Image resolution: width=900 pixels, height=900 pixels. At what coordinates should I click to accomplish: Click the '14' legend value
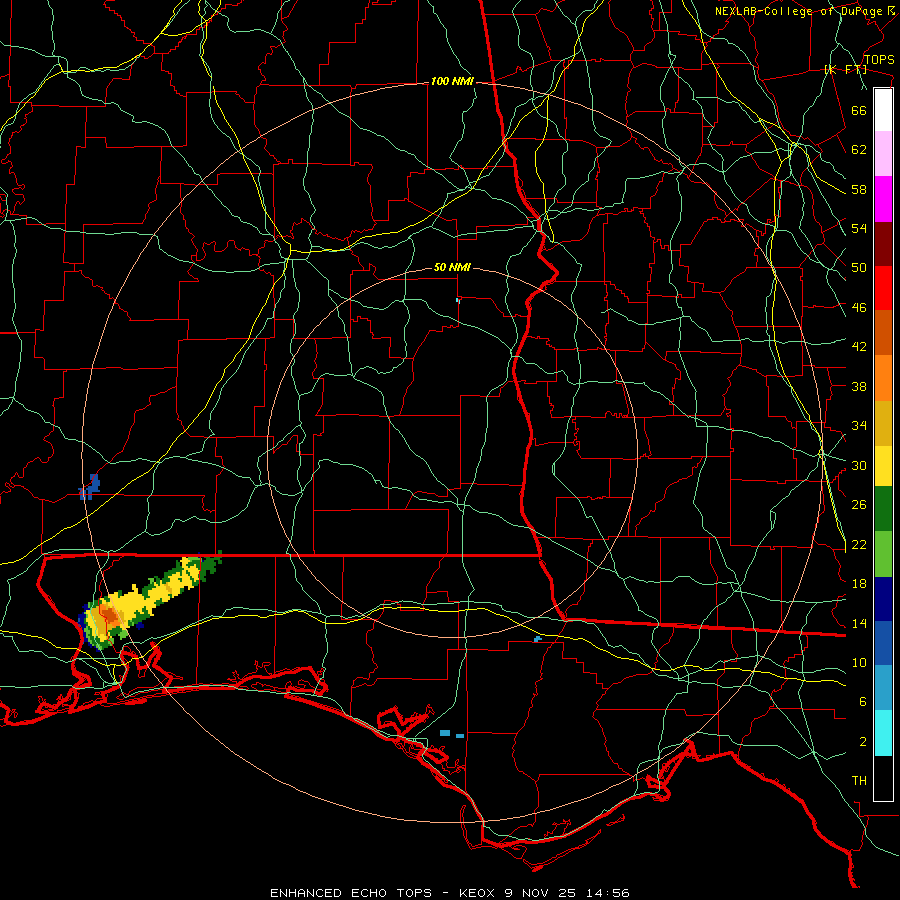(x=859, y=623)
